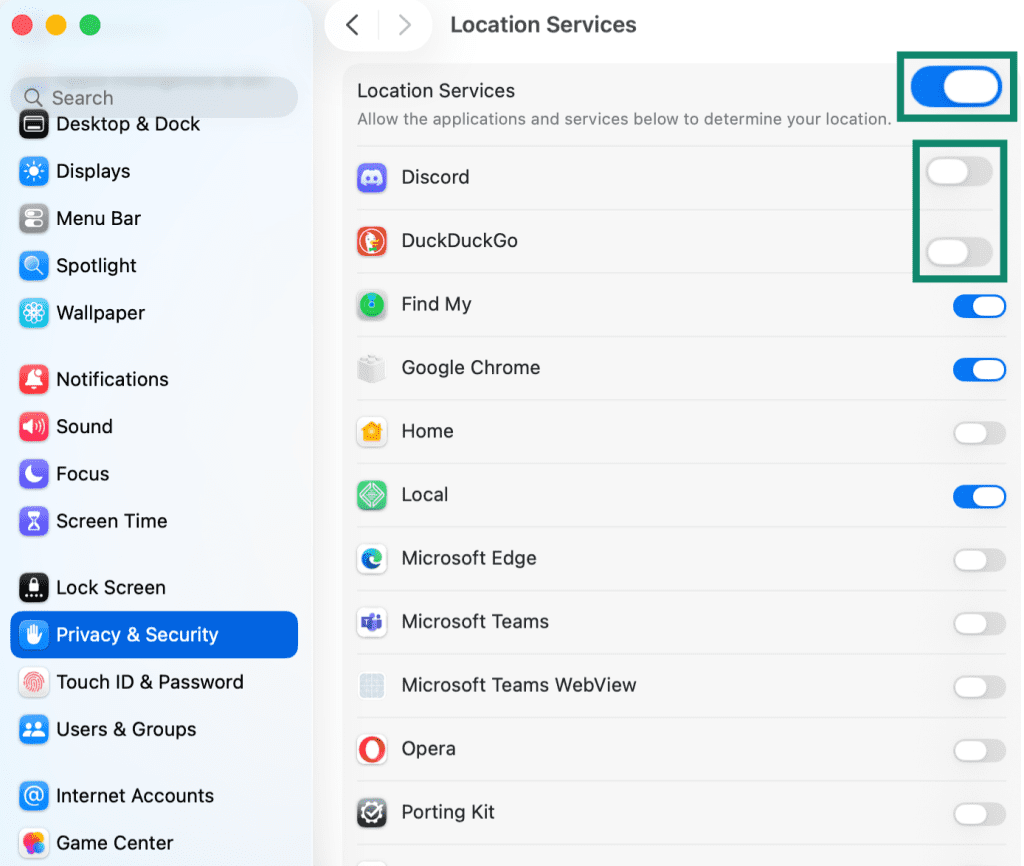
Task: Click the Lock Screen padlock icon
Action: pos(33,588)
